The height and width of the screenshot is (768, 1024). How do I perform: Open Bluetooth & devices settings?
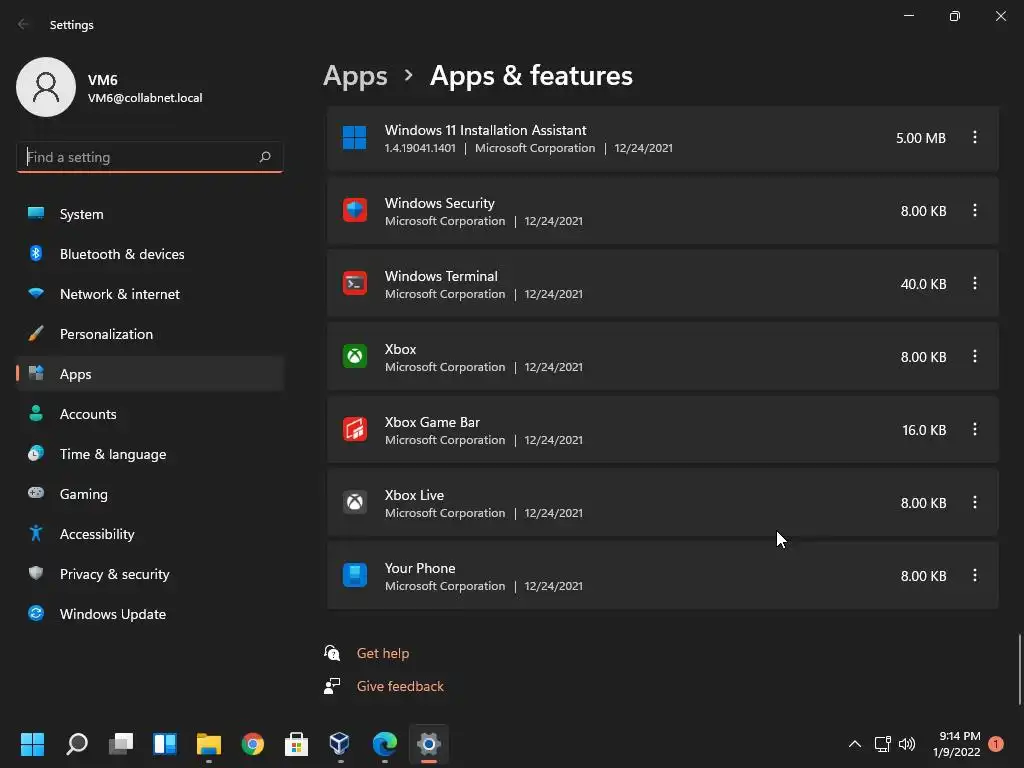[x=150, y=254]
